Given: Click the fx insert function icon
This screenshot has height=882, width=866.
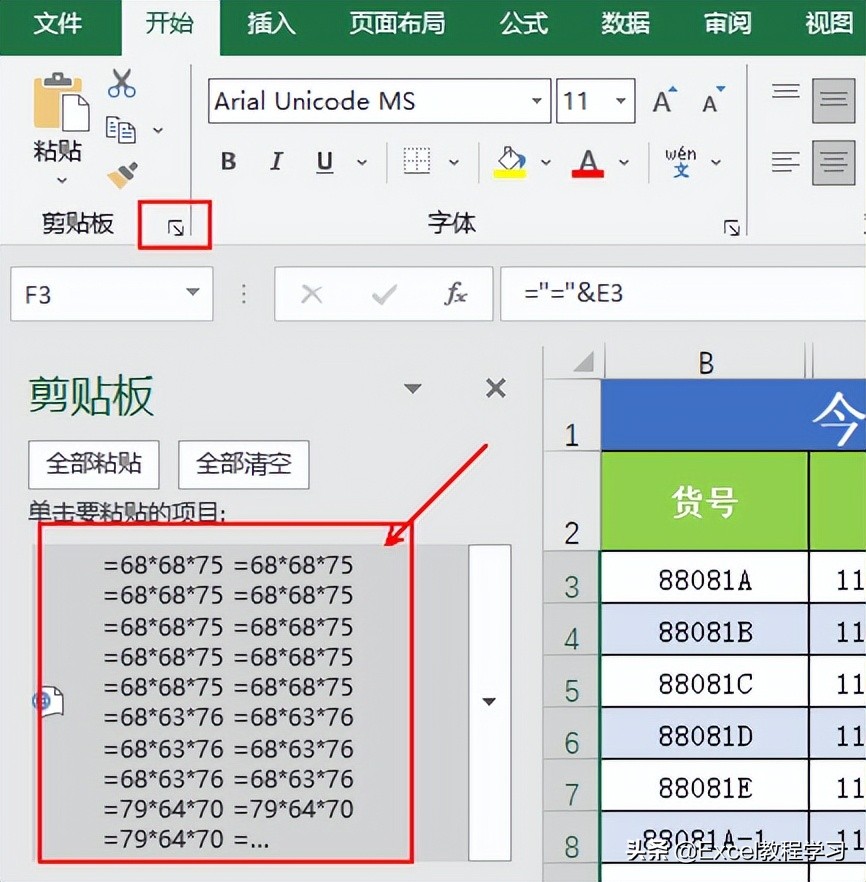Looking at the screenshot, I should [455, 294].
